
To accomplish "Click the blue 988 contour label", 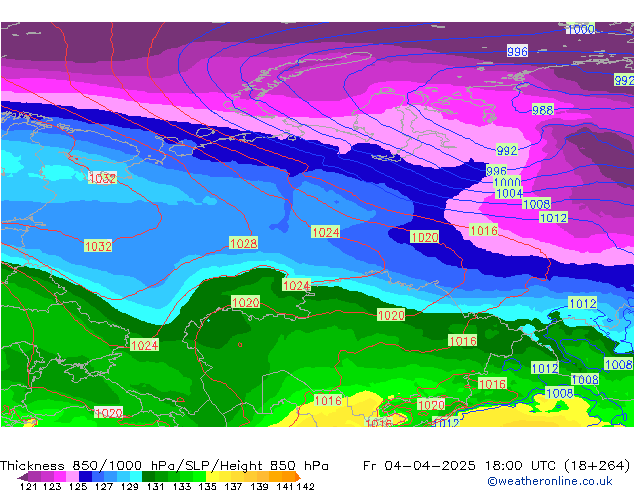I will pos(542,110).
